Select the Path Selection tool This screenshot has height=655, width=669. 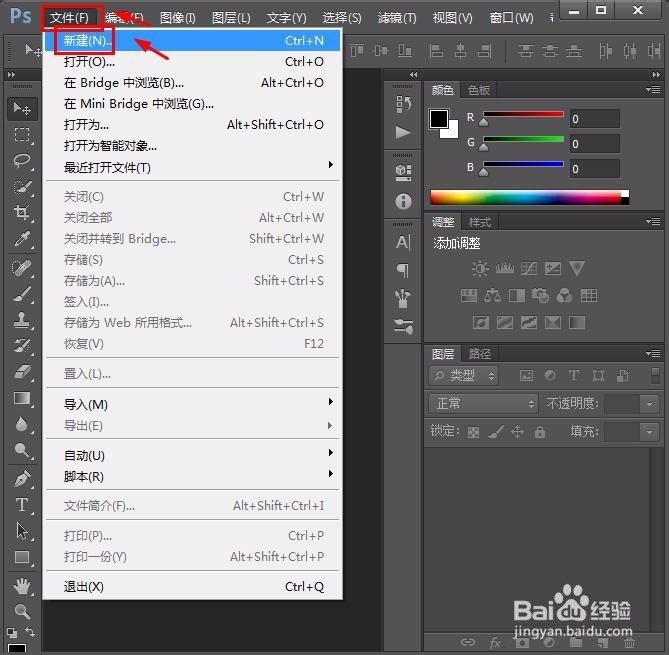click(x=22, y=531)
